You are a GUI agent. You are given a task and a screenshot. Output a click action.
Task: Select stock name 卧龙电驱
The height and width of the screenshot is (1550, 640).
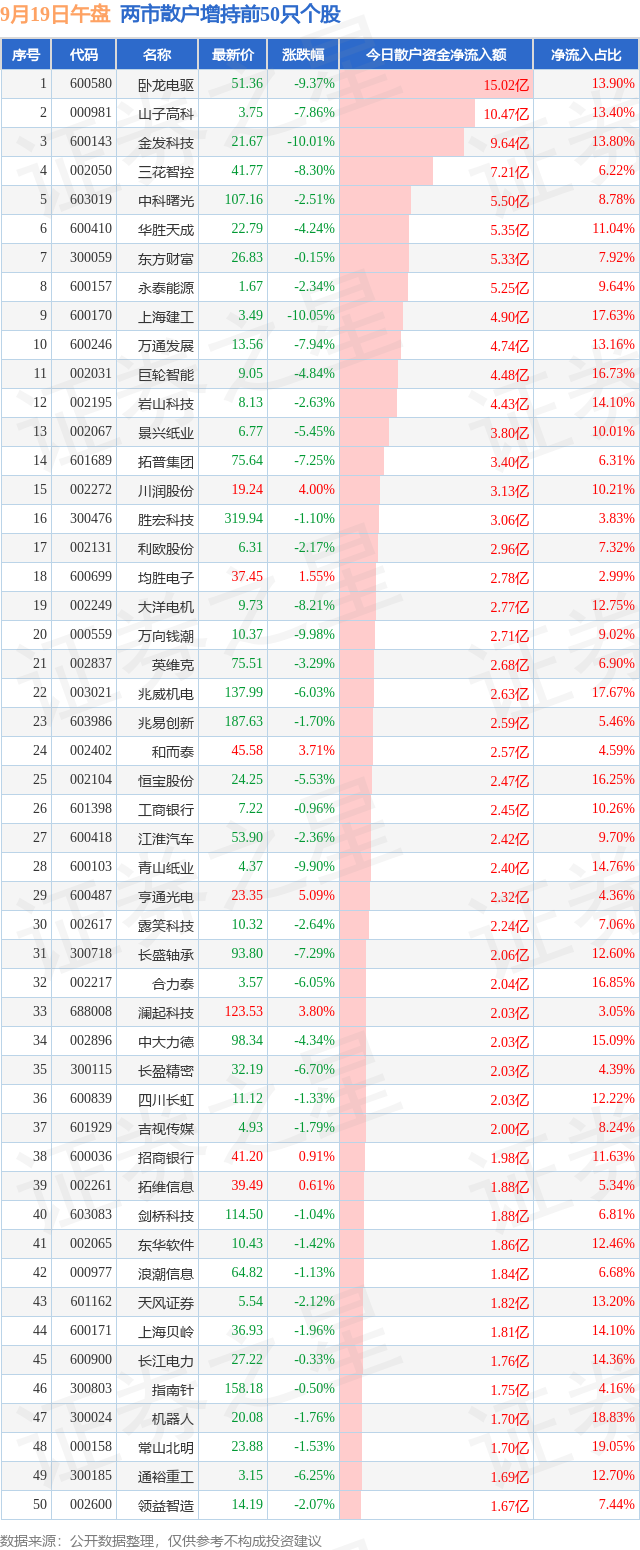click(166, 85)
